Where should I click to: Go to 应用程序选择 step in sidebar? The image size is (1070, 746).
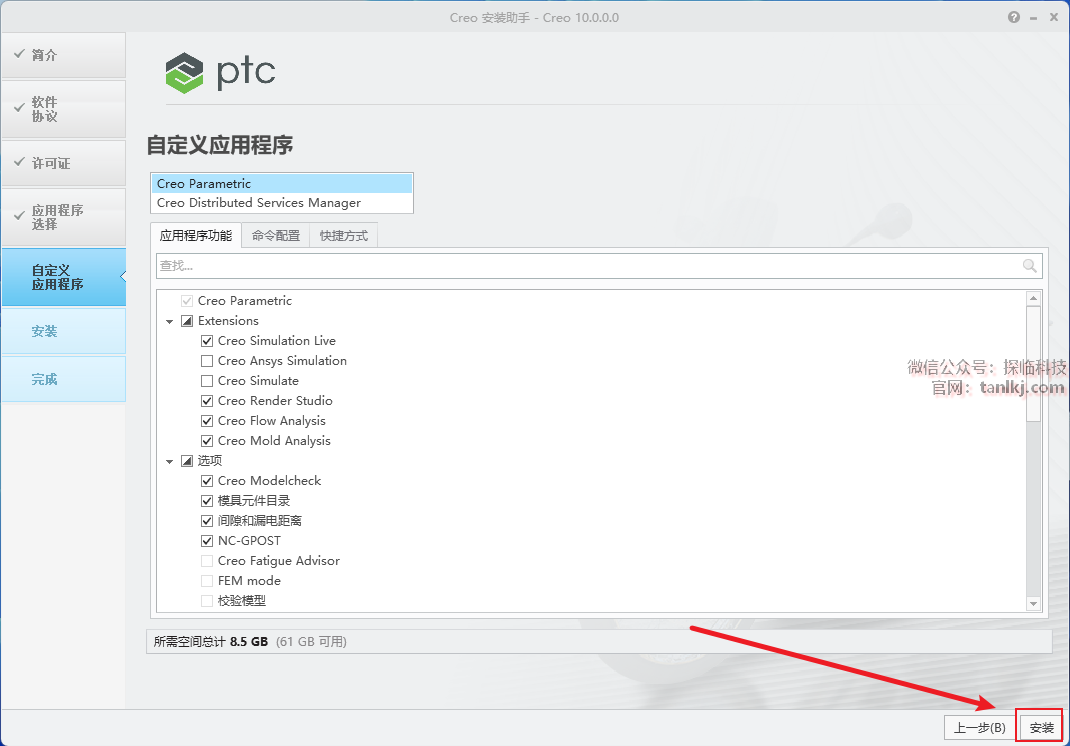click(63, 217)
